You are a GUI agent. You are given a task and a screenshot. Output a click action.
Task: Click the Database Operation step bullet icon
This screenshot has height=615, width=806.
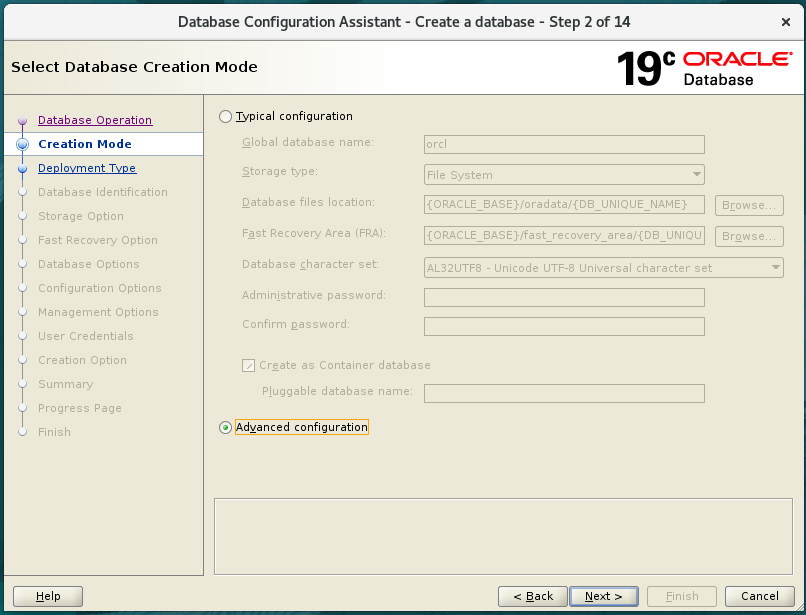coord(22,121)
